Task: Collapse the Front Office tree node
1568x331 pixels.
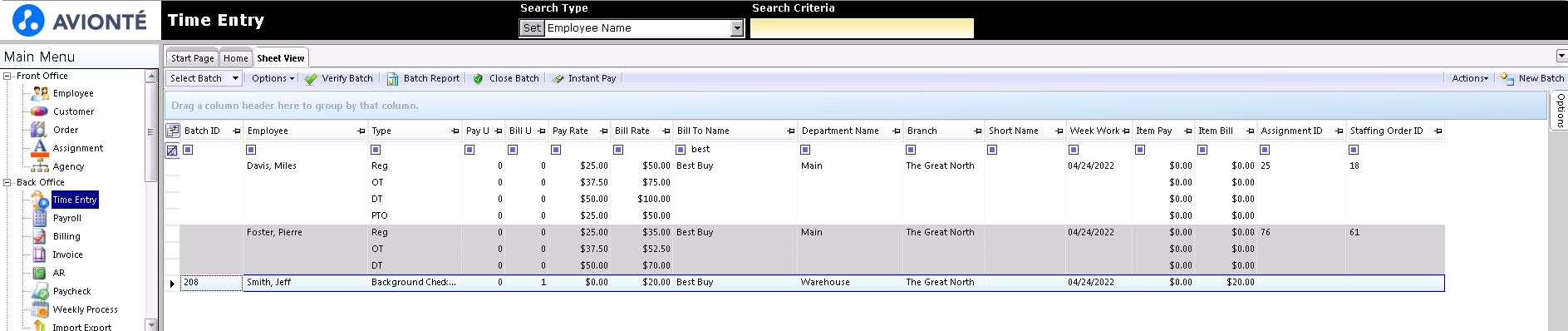Action: (x=7, y=76)
